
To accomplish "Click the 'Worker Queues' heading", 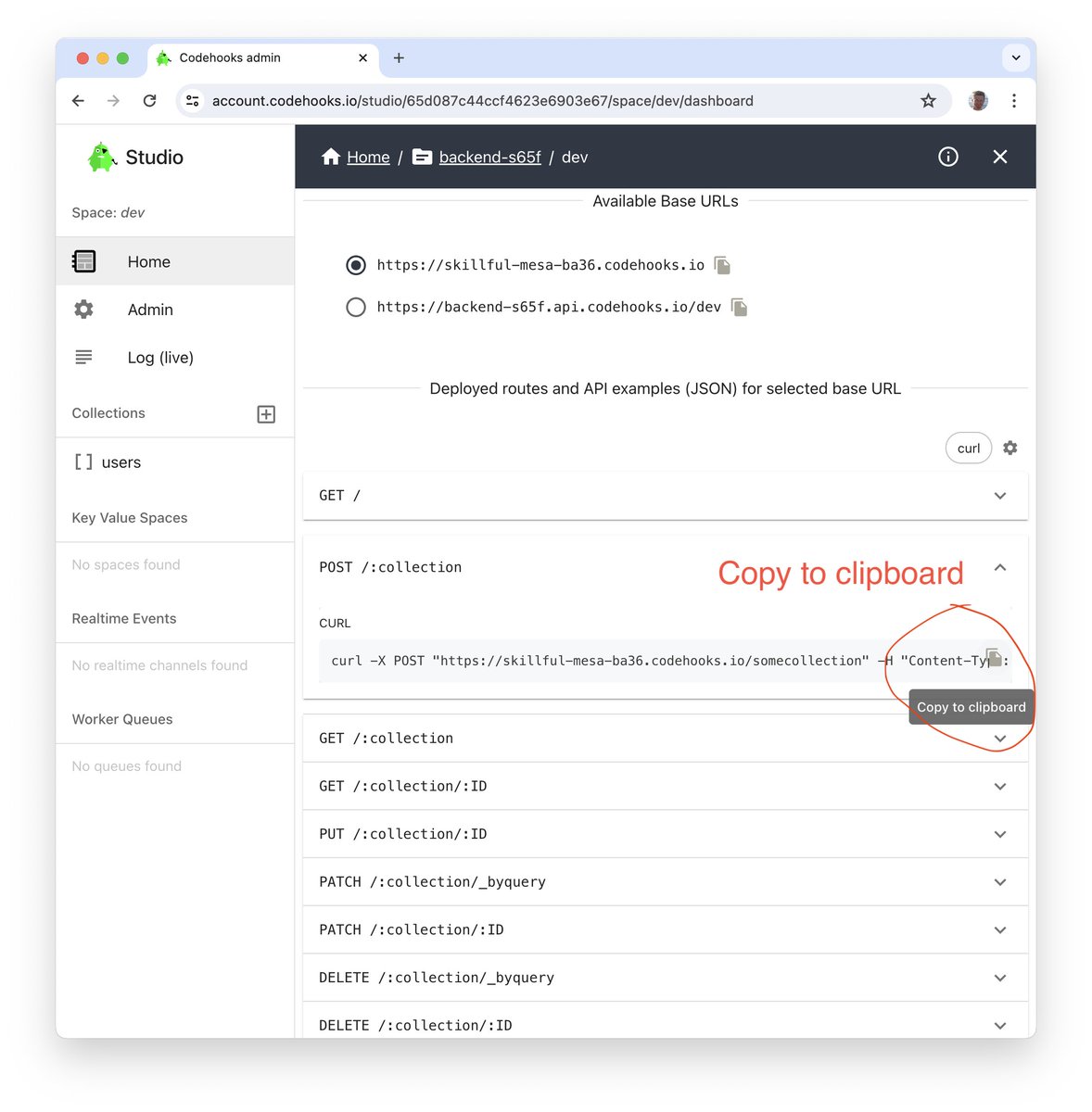I will tap(122, 719).
